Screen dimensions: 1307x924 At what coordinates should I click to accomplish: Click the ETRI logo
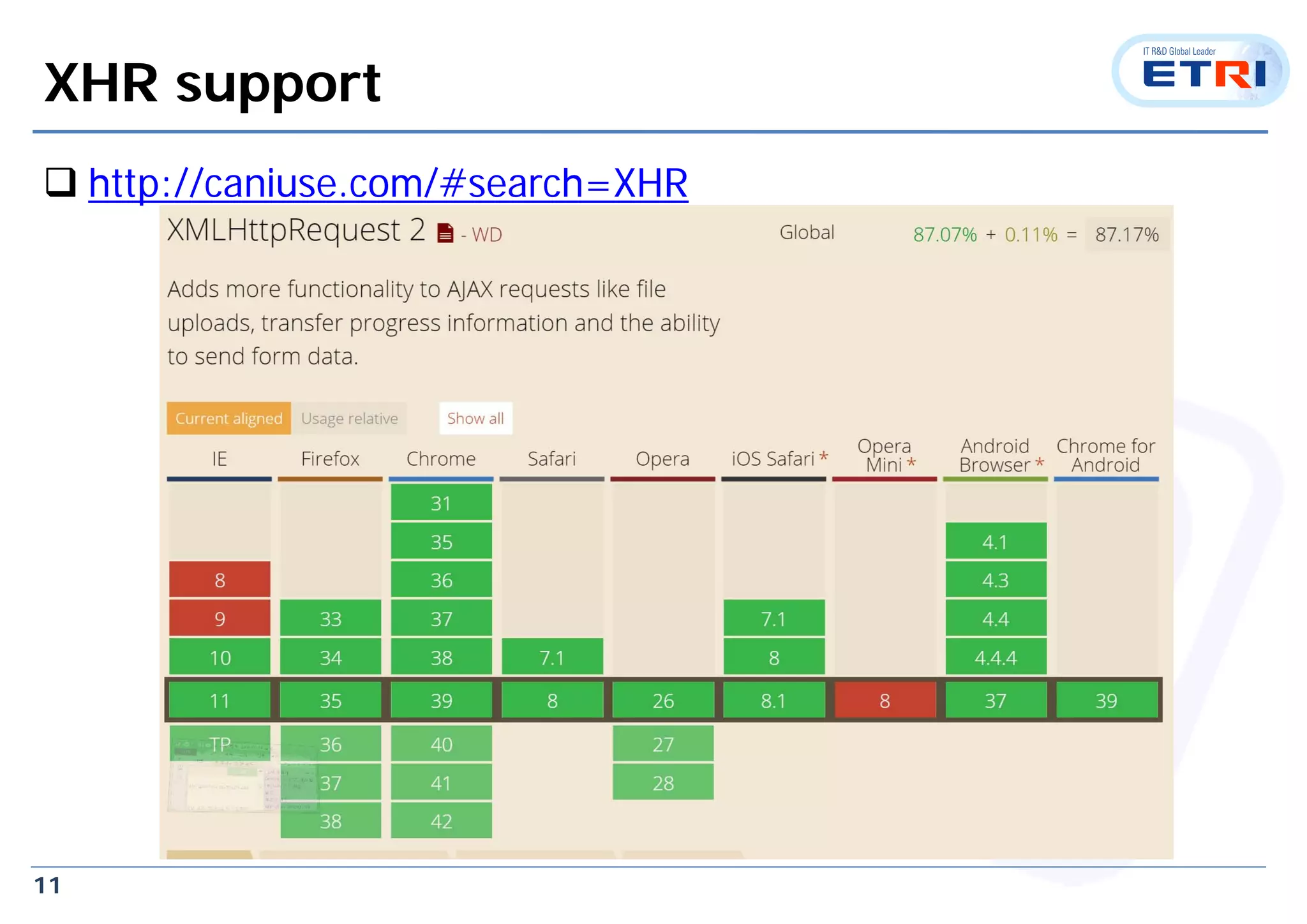tap(1200, 71)
